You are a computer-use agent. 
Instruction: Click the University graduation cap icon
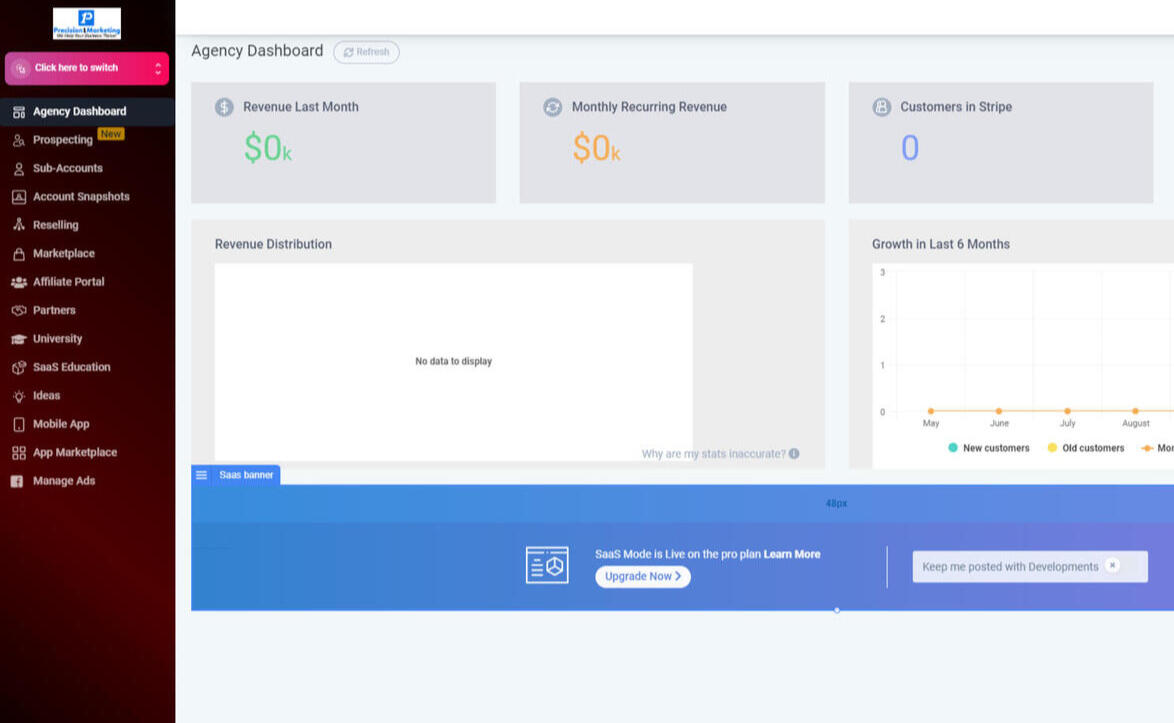pyautogui.click(x=19, y=339)
